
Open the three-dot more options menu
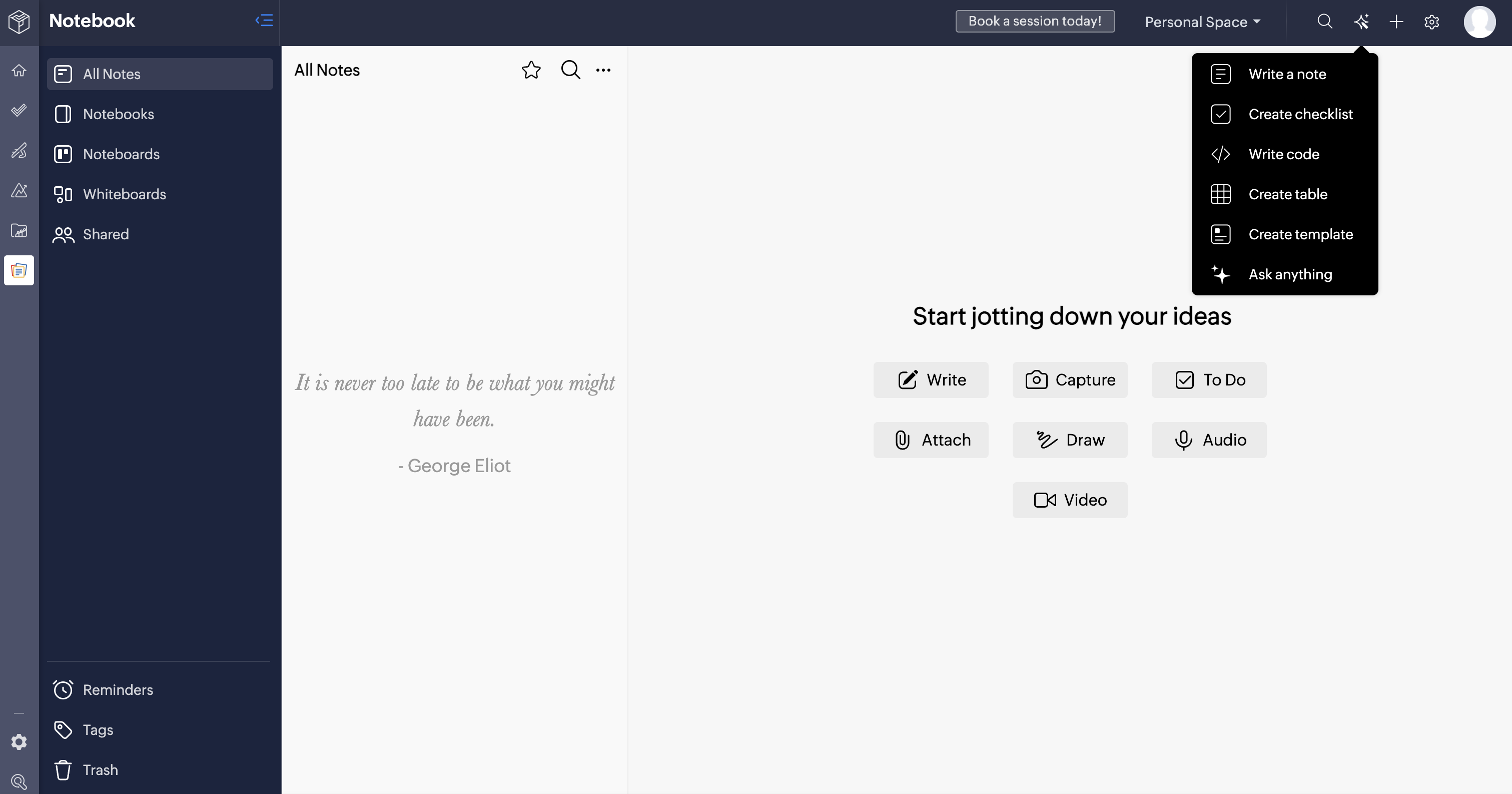[x=603, y=70]
